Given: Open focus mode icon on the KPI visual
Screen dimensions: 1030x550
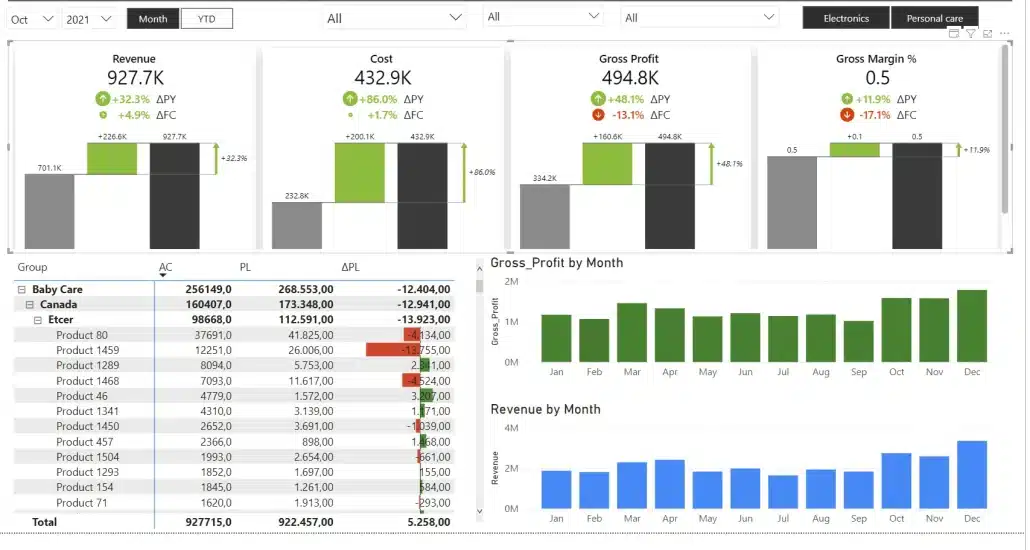Looking at the screenshot, I should (987, 34).
